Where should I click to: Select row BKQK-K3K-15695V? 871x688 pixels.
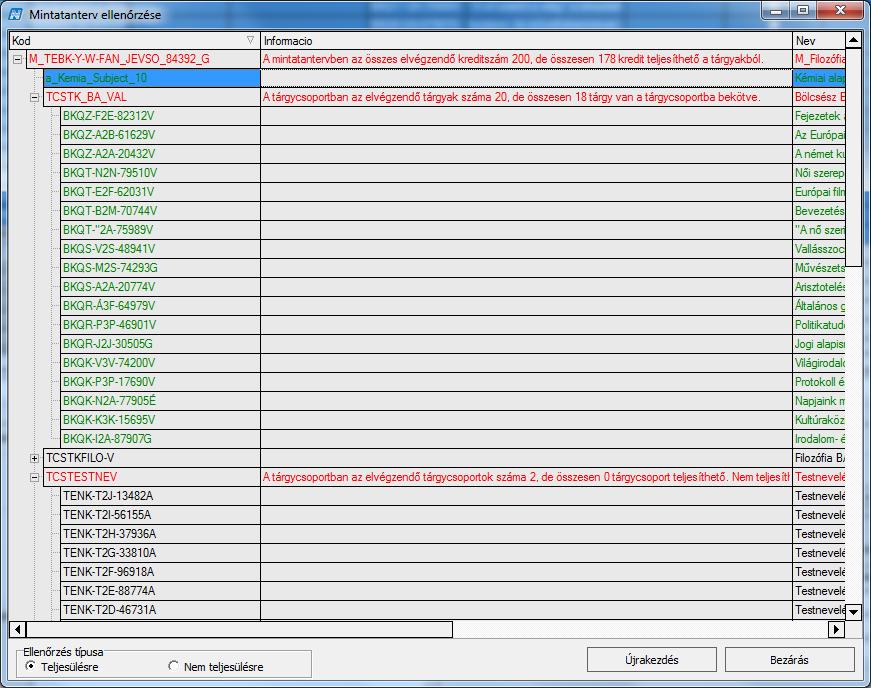click(160, 420)
